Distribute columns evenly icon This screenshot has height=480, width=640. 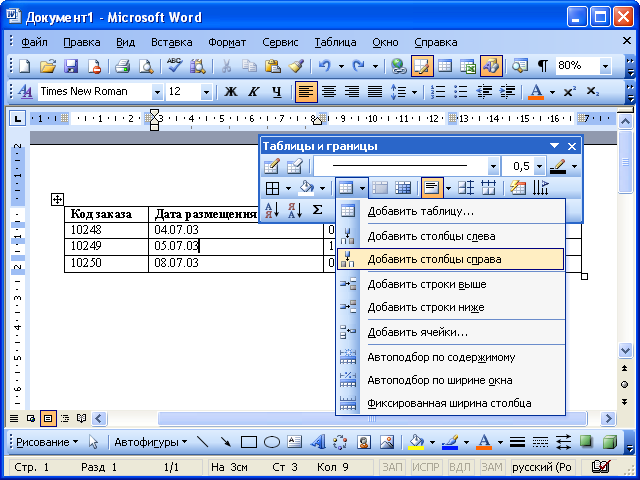(x=488, y=188)
